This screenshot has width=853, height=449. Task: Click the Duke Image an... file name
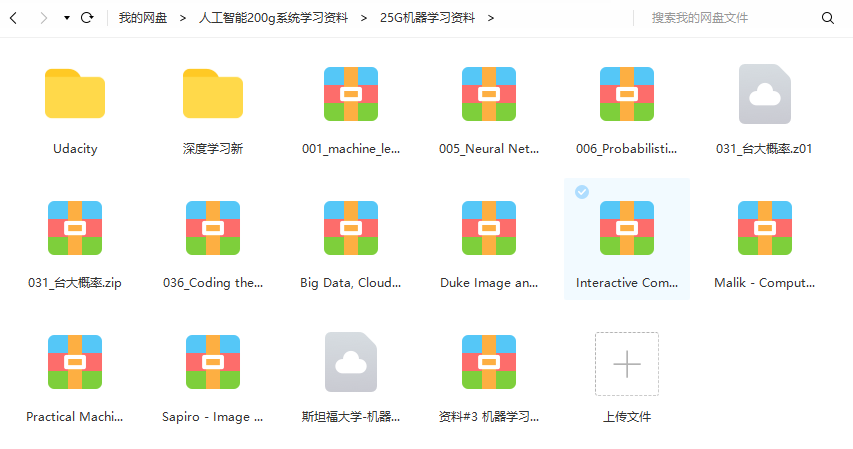coord(489,283)
